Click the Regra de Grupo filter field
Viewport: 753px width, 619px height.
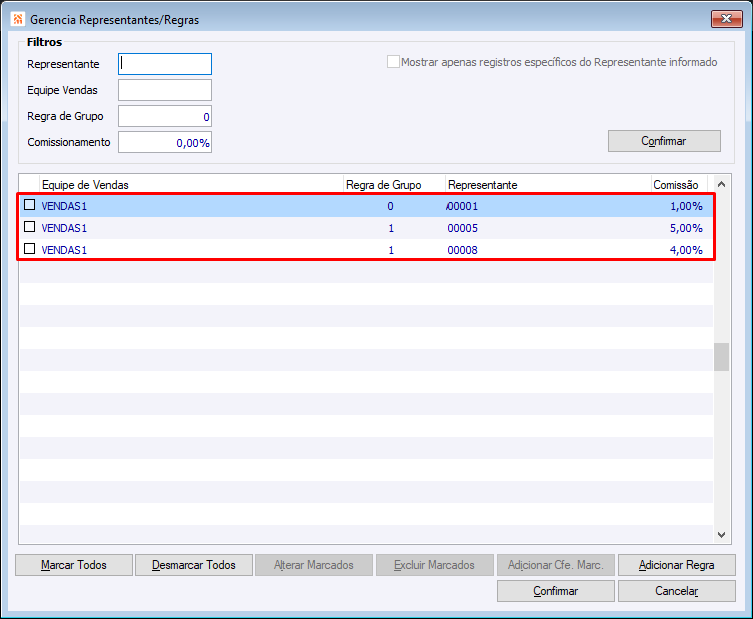click(x=165, y=116)
